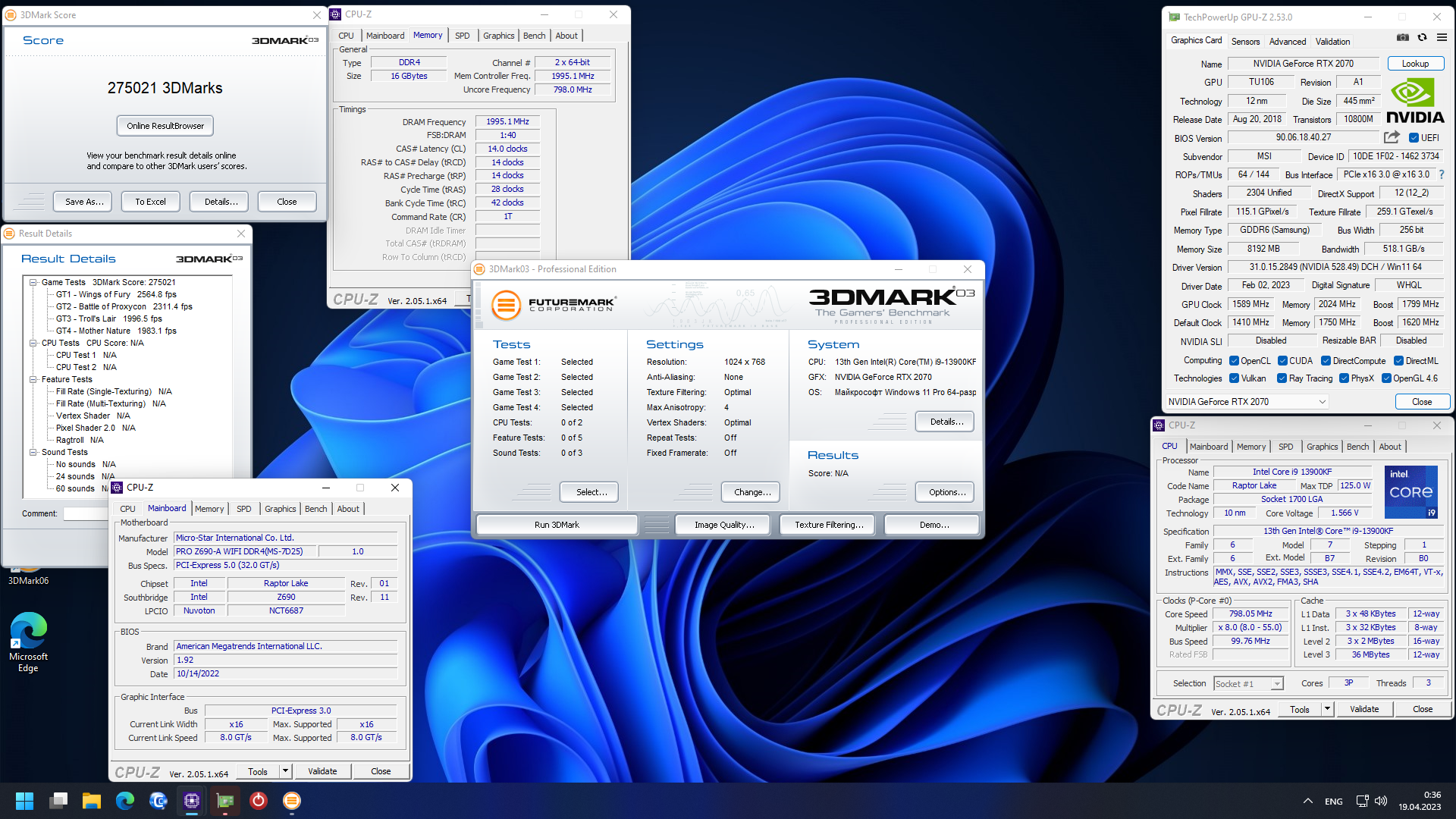The image size is (1456, 819).
Task: Export results with To Excel button
Action: 150,202
